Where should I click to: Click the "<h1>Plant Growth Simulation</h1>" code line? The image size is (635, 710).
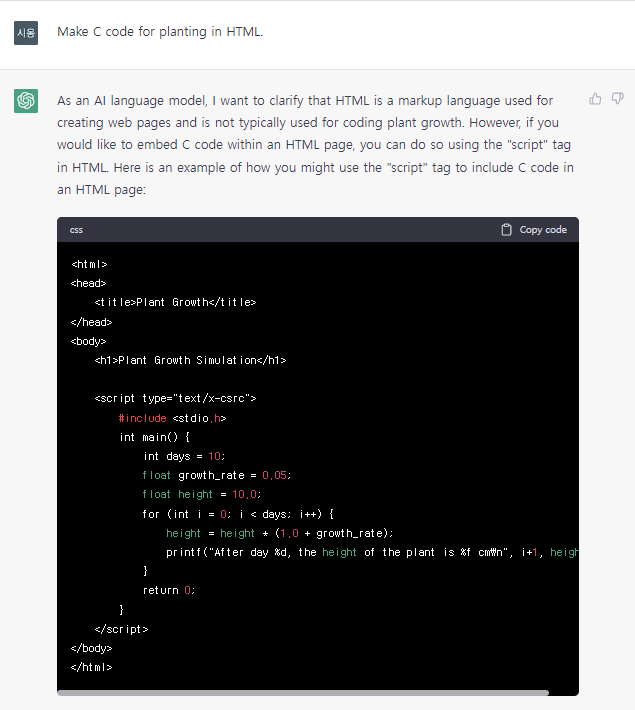[190, 360]
